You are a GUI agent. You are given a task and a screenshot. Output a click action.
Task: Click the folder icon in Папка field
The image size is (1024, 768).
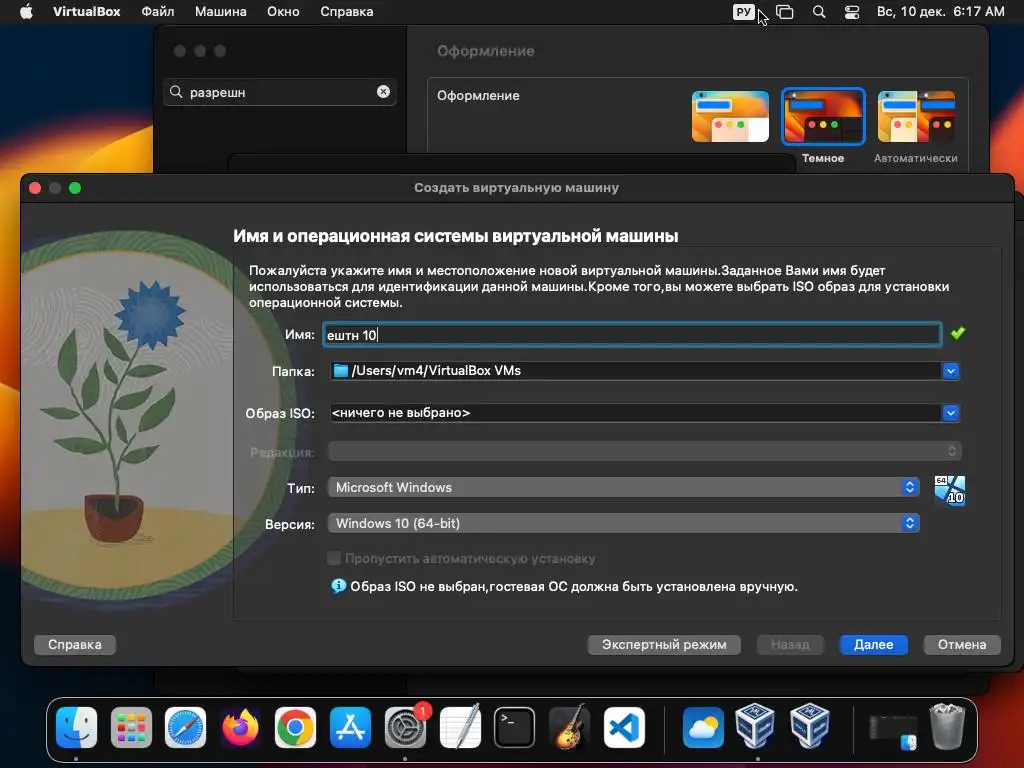340,370
